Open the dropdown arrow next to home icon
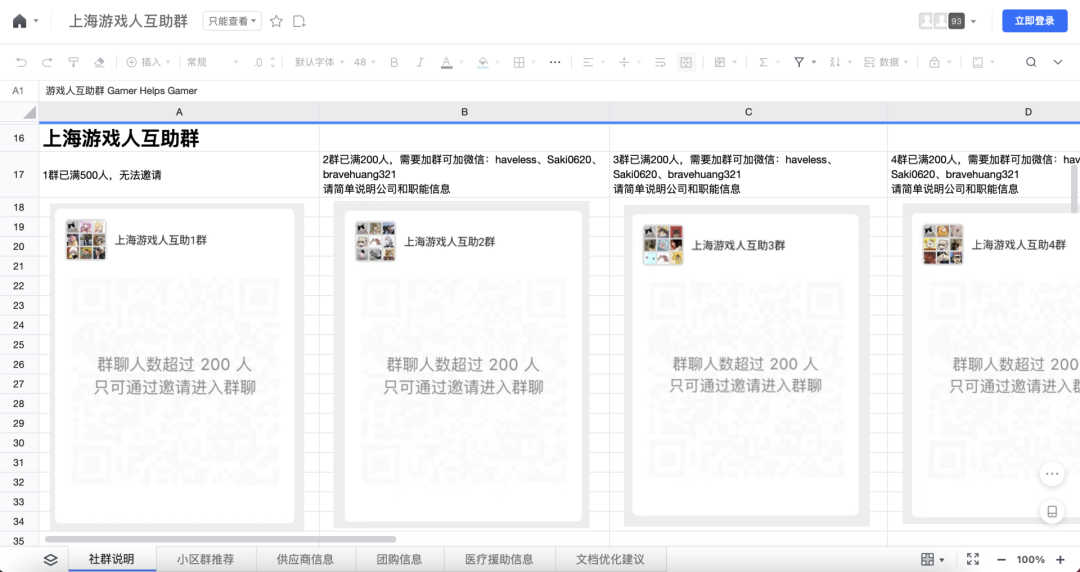The image size is (1080, 572). 36,21
